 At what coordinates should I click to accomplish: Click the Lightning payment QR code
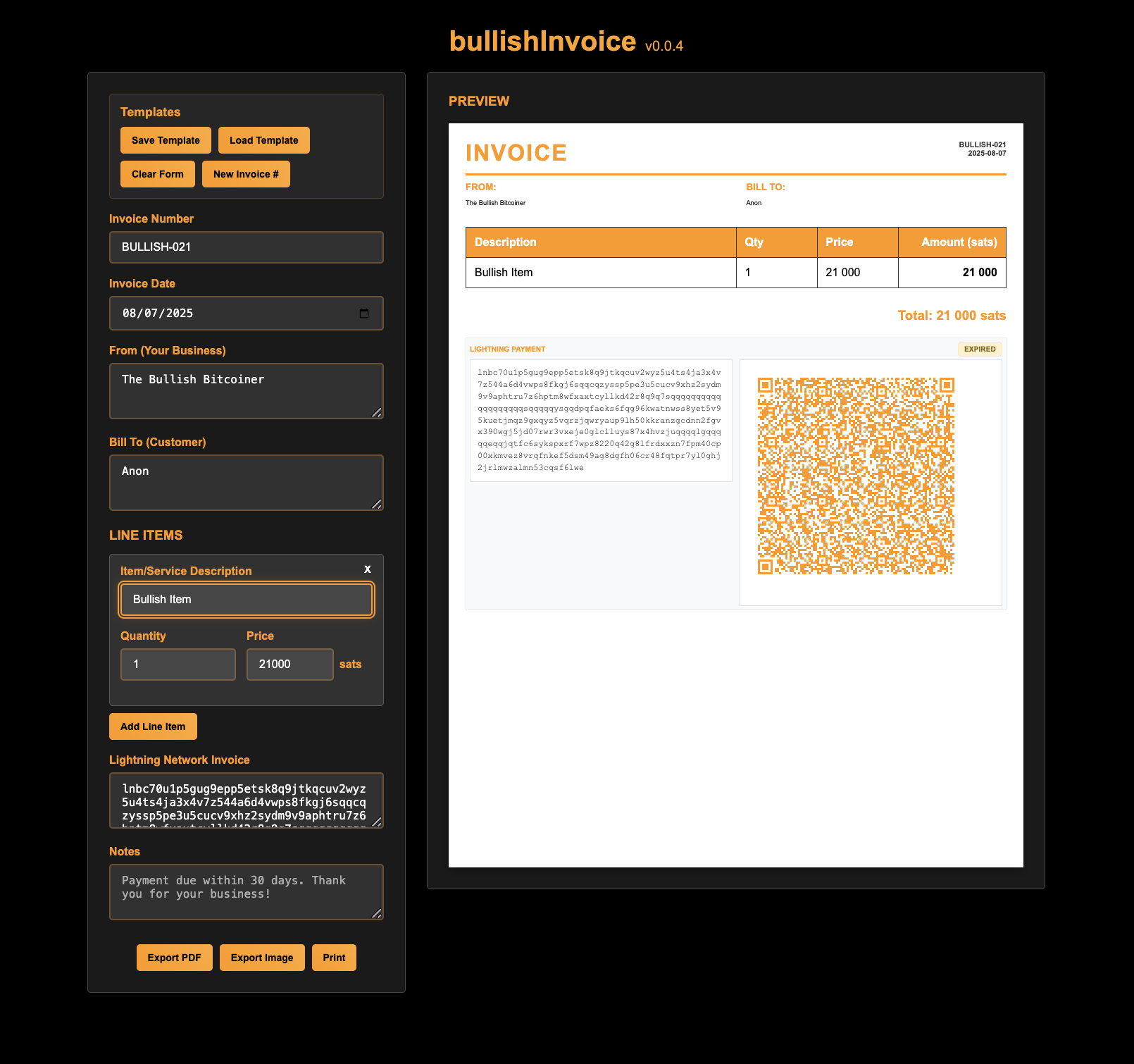tap(856, 476)
